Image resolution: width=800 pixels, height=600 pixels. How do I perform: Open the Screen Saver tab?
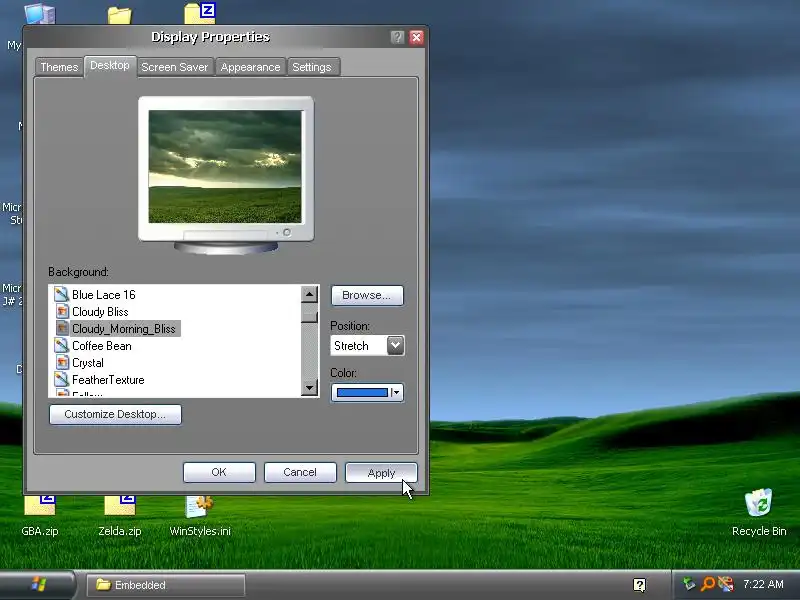click(174, 67)
